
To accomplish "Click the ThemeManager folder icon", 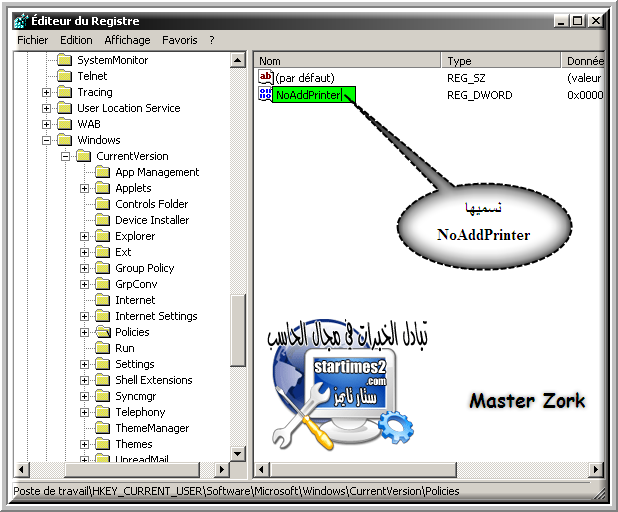I will [102, 428].
